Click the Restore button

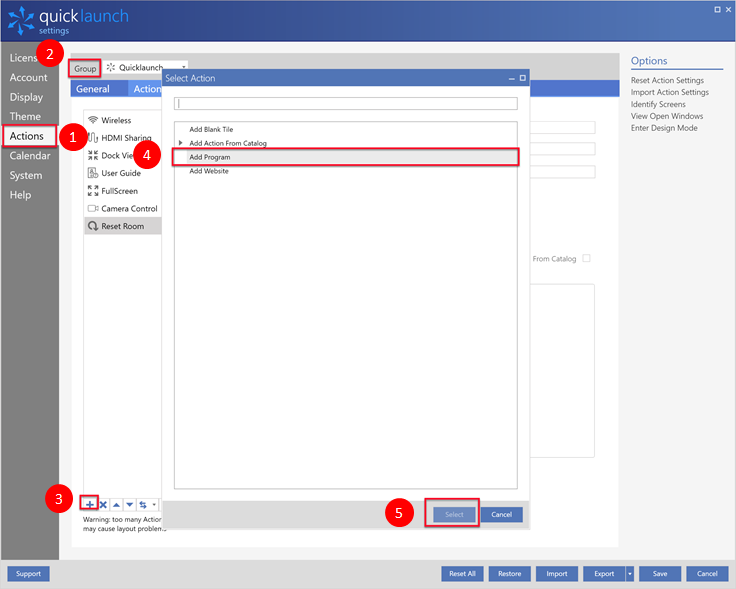tap(509, 574)
